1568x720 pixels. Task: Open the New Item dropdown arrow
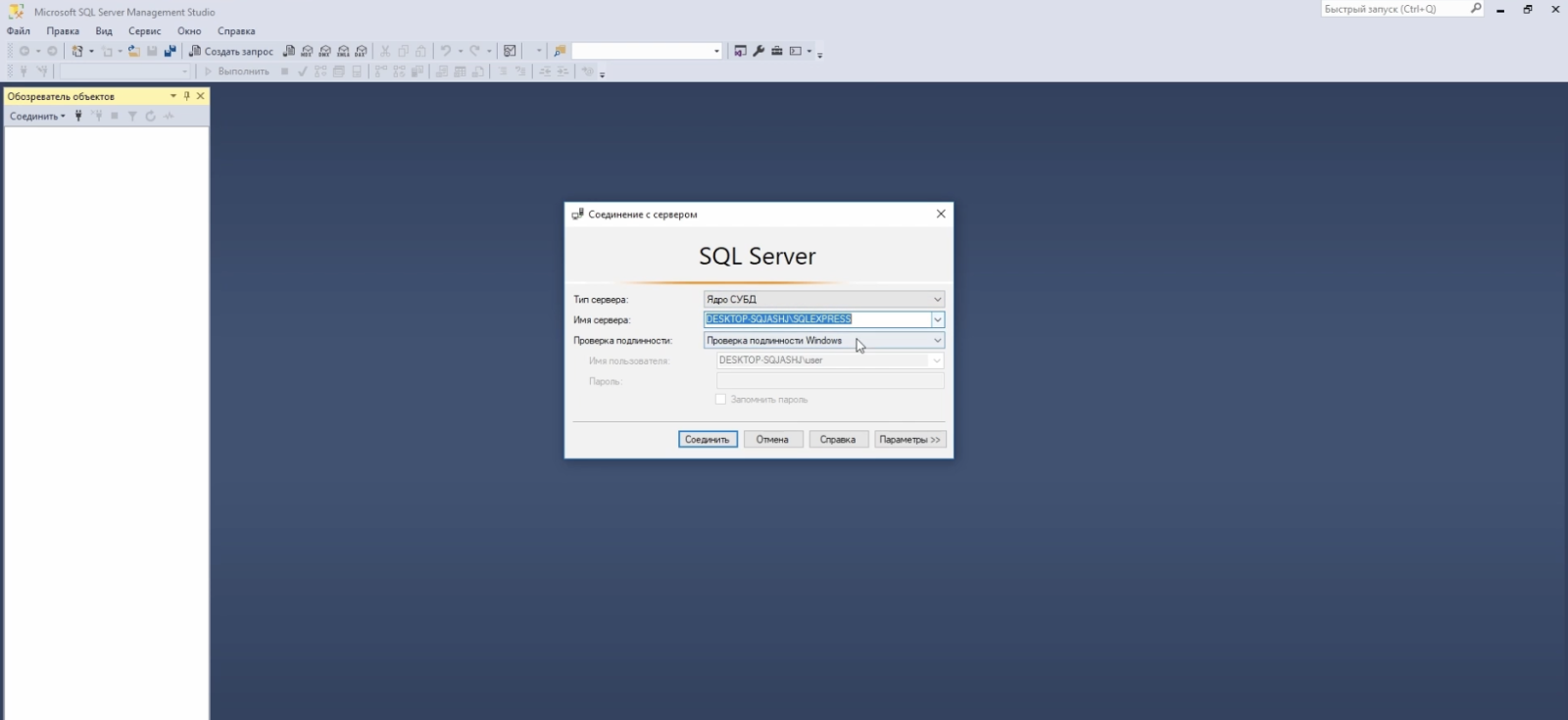[91, 51]
